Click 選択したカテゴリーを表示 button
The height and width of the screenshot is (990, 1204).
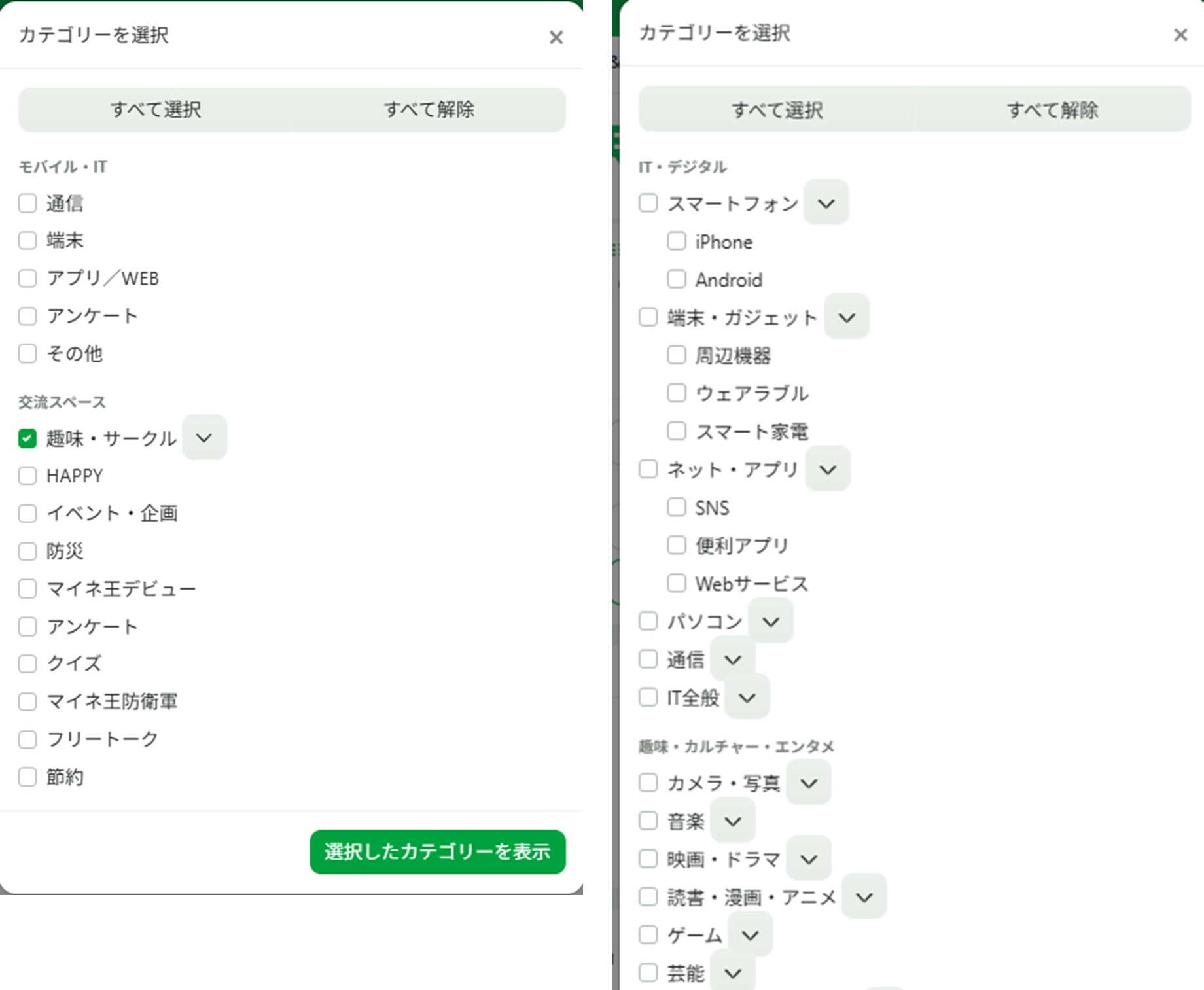click(x=437, y=852)
